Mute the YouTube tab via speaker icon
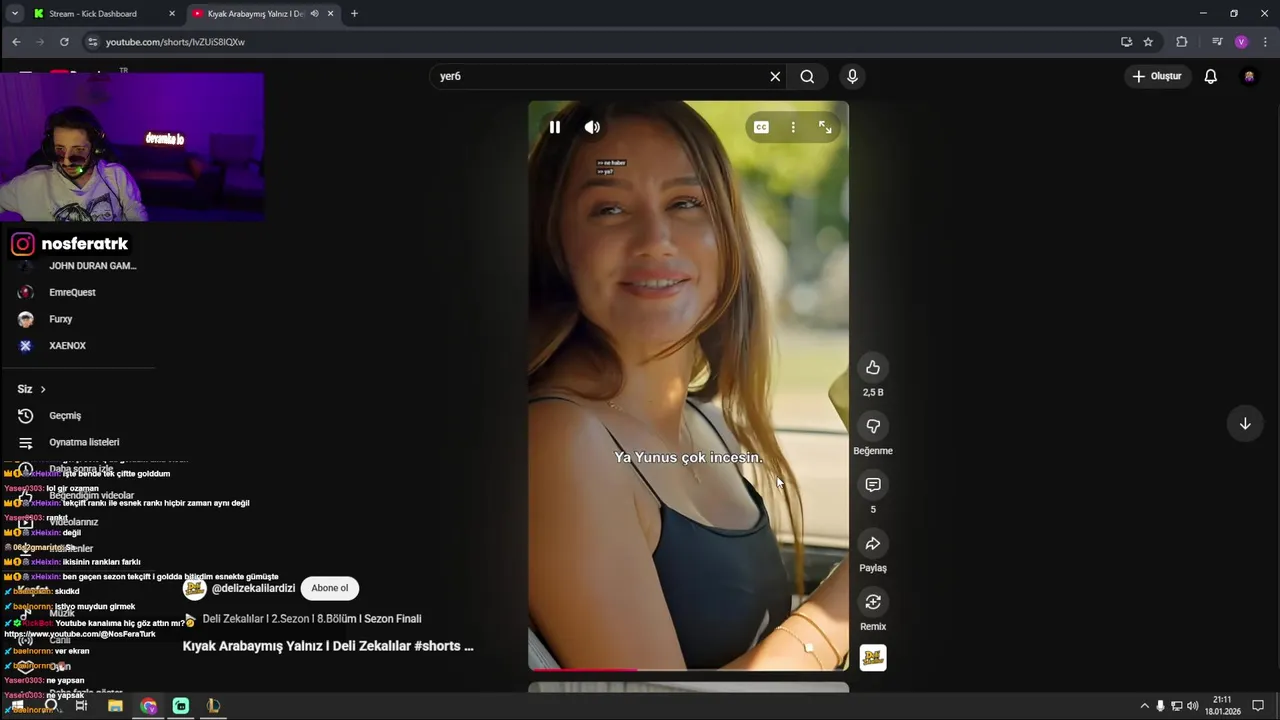Image resolution: width=1280 pixels, height=720 pixels. click(x=314, y=14)
